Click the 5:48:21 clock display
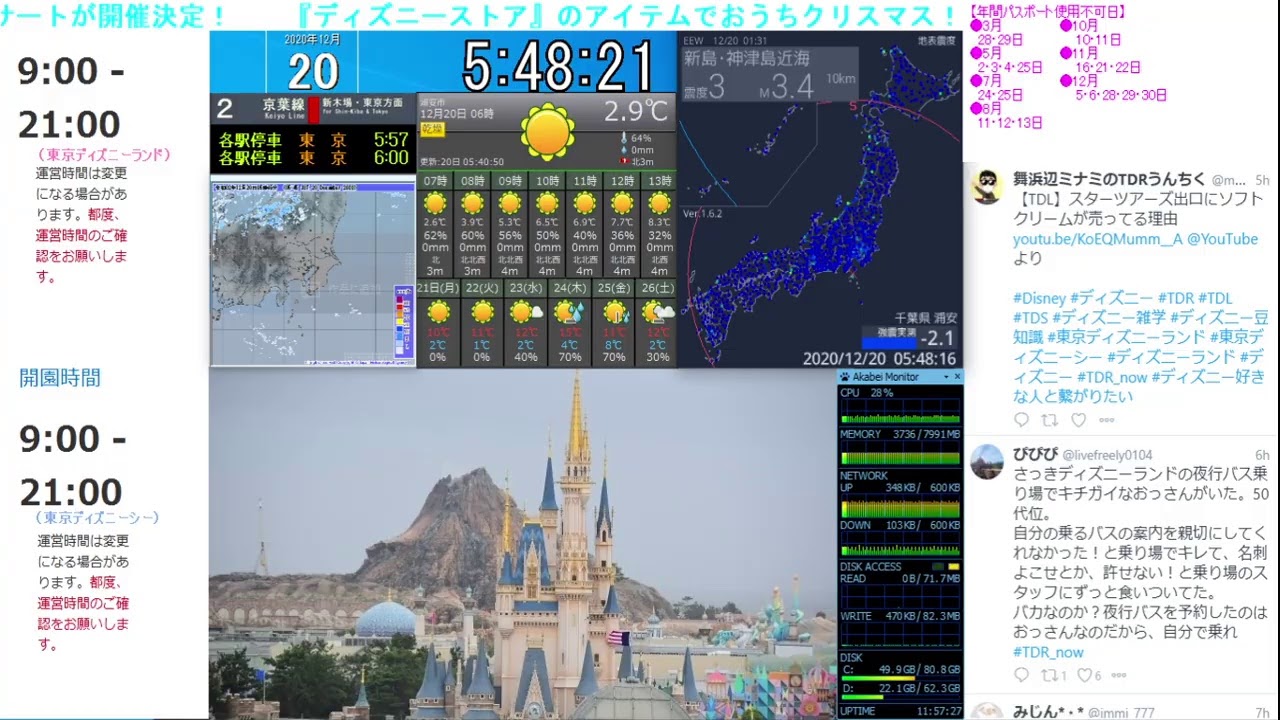Viewport: 1280px width, 720px height. [x=558, y=66]
